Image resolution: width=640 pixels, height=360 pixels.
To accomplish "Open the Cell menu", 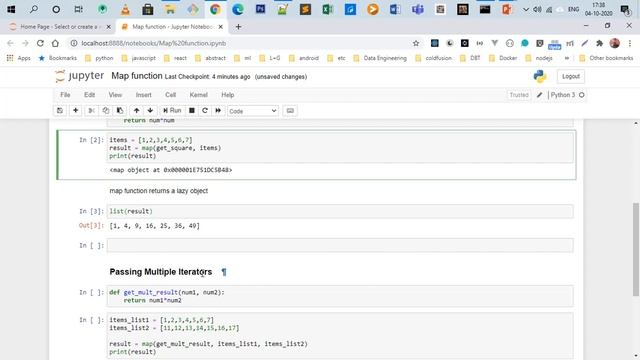I will coord(171,95).
